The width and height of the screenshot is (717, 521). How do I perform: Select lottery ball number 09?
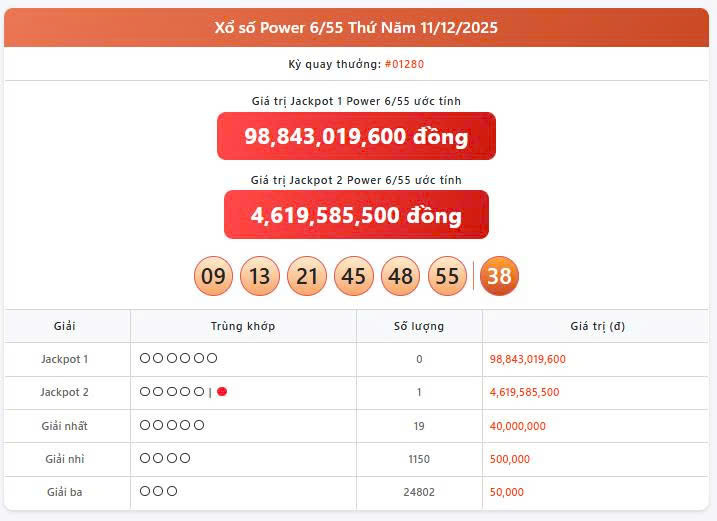[214, 276]
